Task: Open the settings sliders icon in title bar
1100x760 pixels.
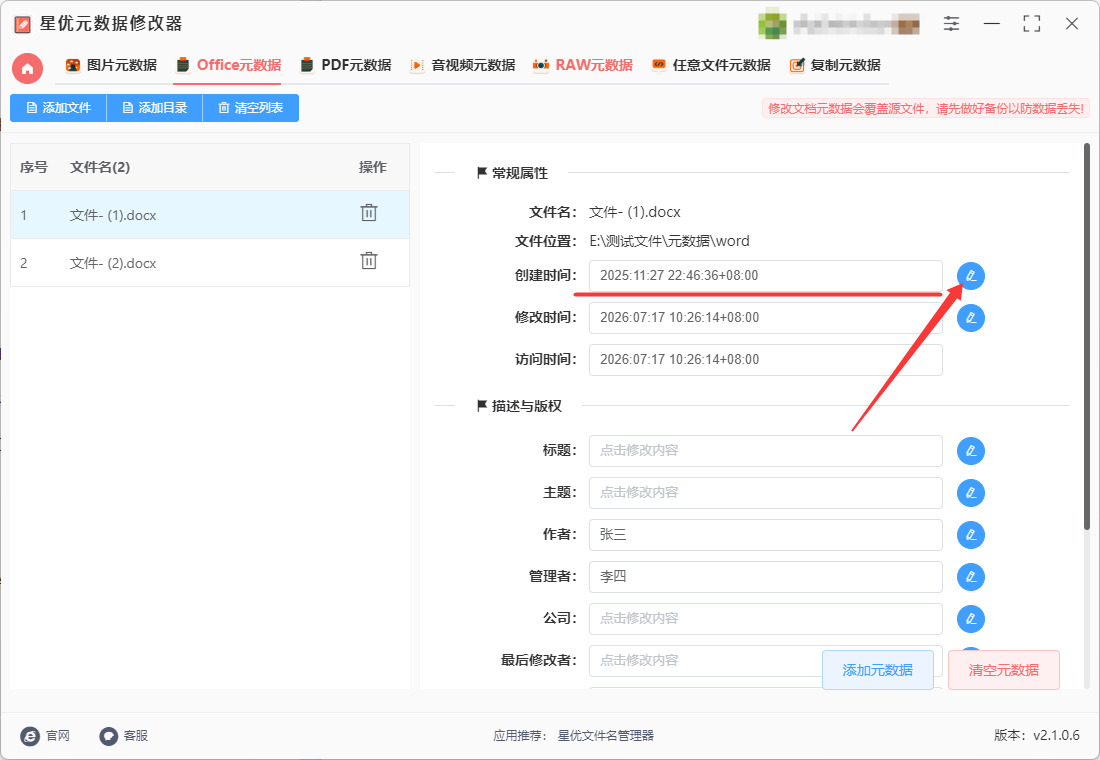Action: point(951,23)
